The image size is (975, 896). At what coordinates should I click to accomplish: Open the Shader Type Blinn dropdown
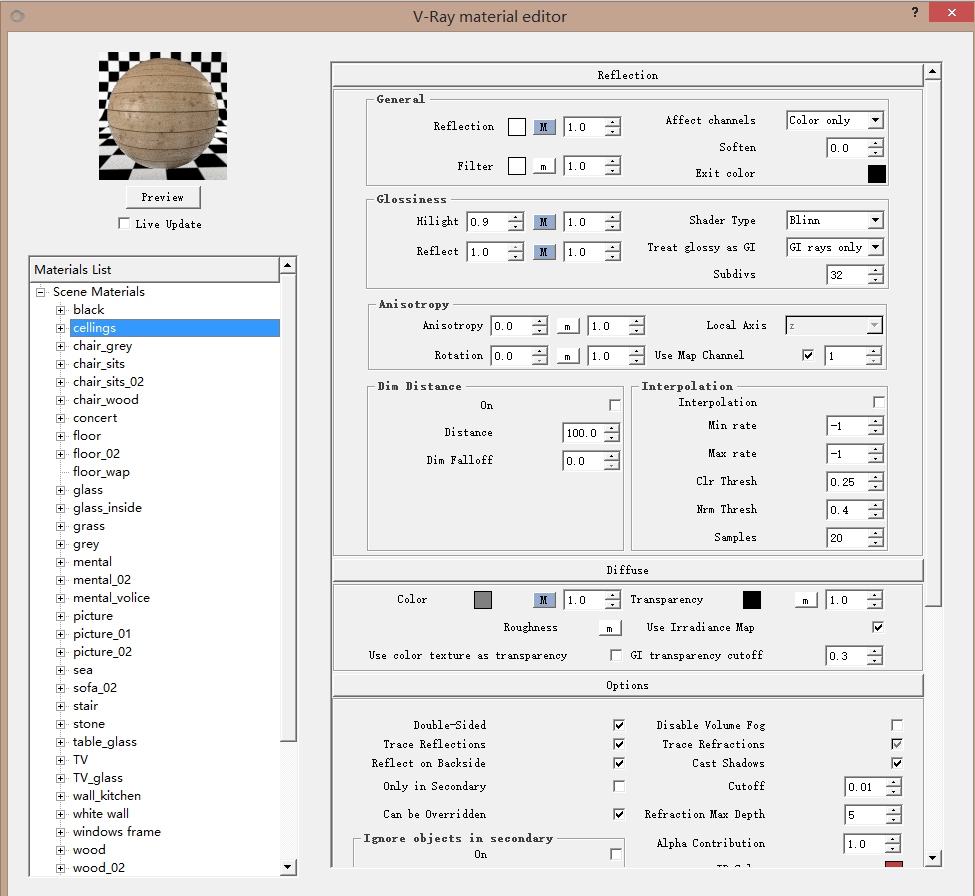click(x=835, y=220)
